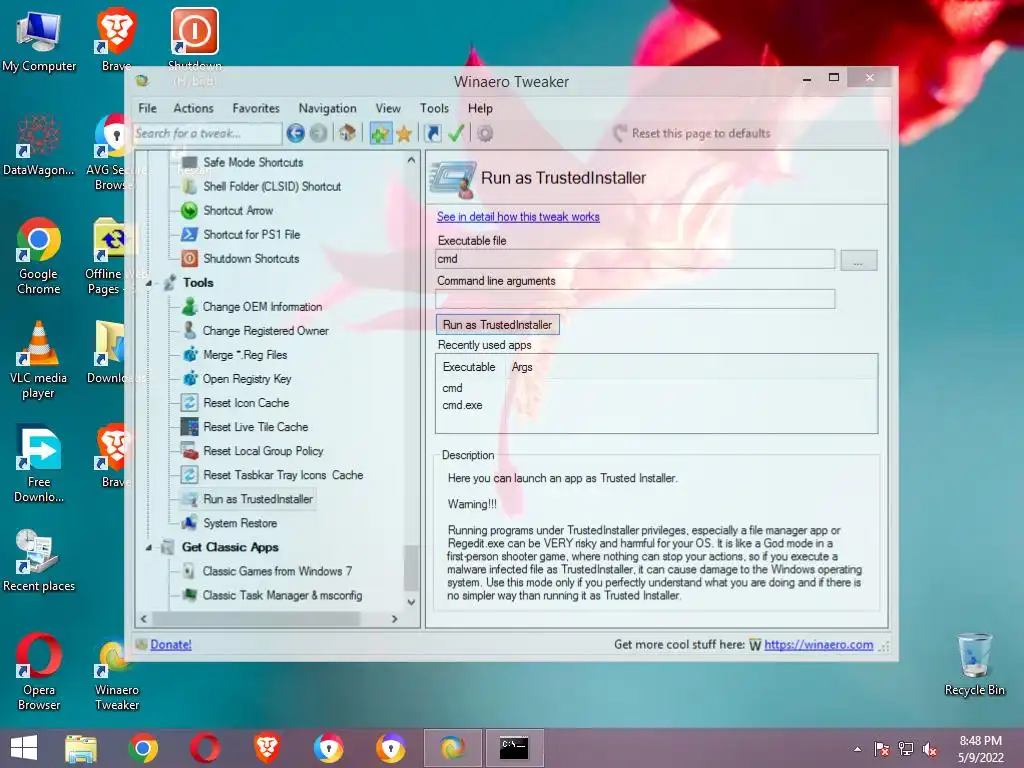
Task: Click the export shortcut arrow icon in toolbar
Action: pyautogui.click(x=433, y=133)
